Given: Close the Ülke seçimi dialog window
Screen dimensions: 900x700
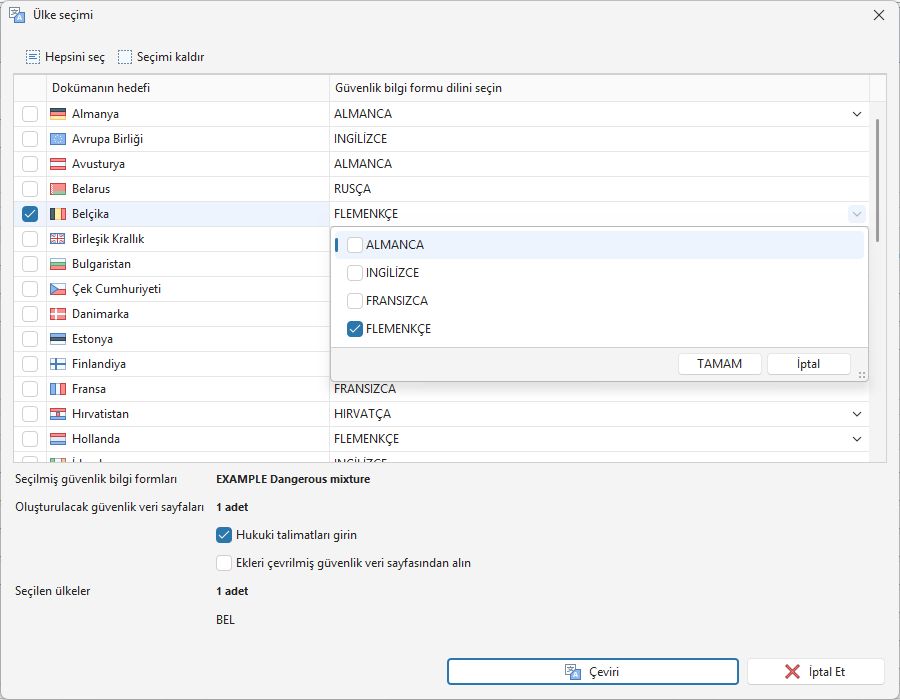Looking at the screenshot, I should pyautogui.click(x=879, y=15).
